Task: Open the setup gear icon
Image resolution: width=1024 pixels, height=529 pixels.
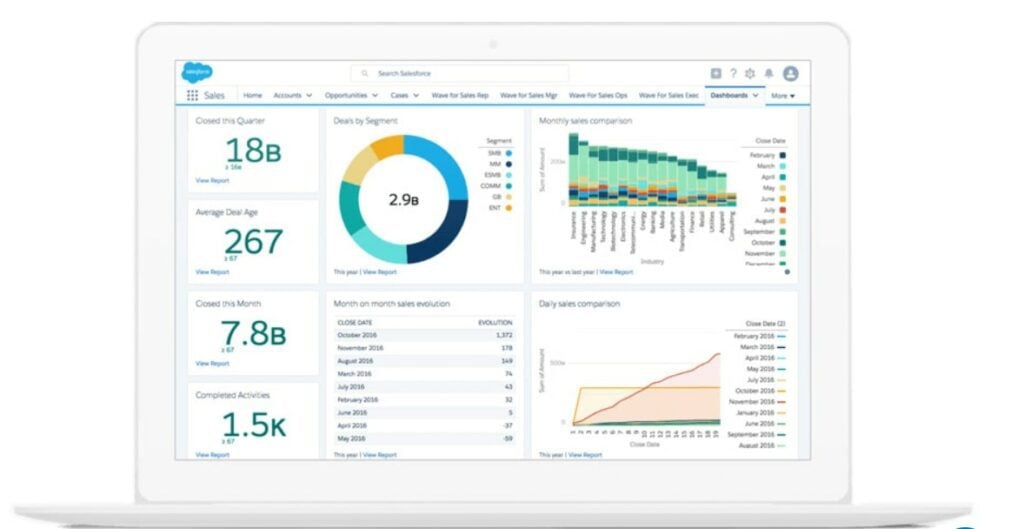Action: 750,74
